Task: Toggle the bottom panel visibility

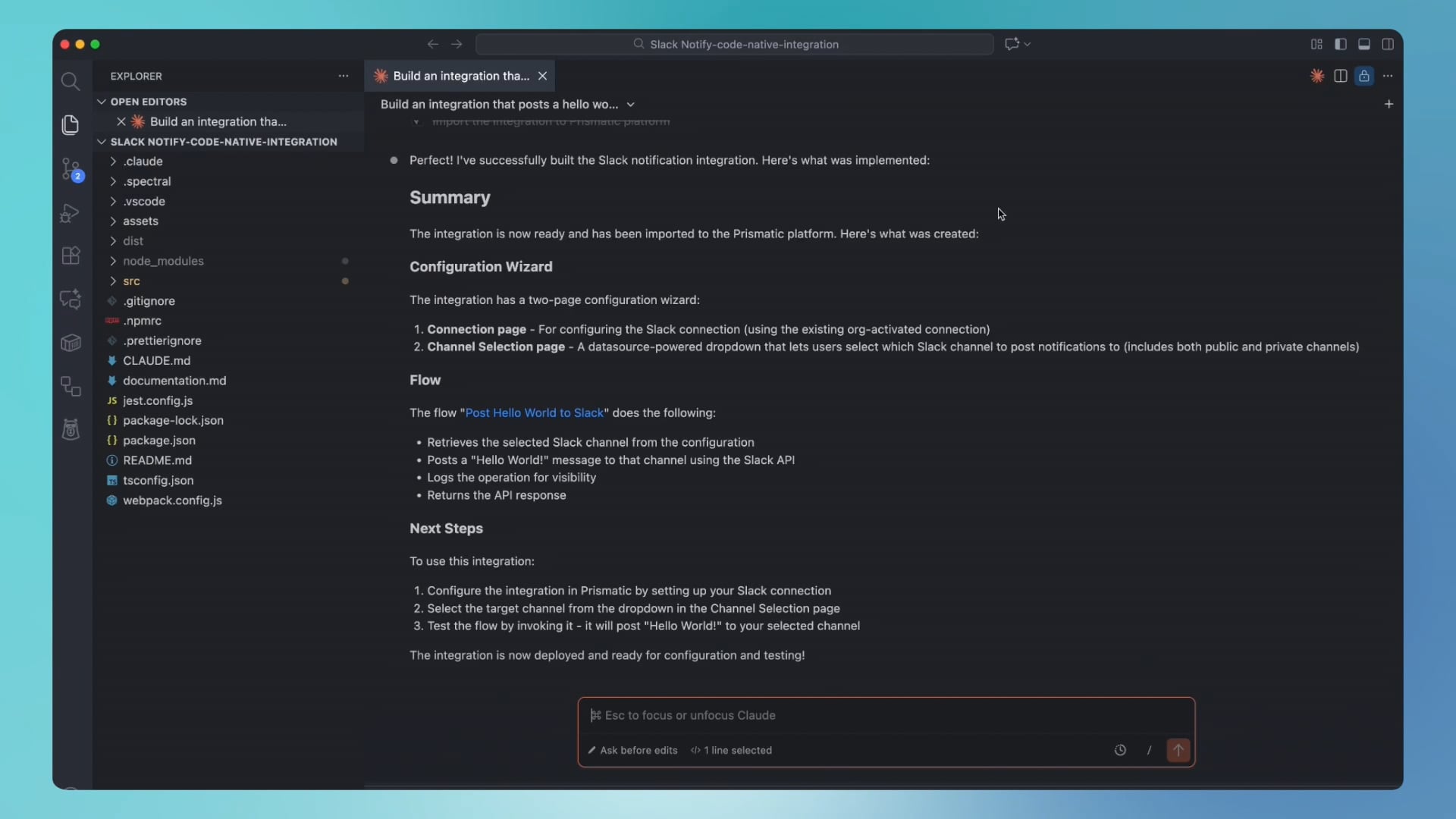Action: (x=1364, y=44)
